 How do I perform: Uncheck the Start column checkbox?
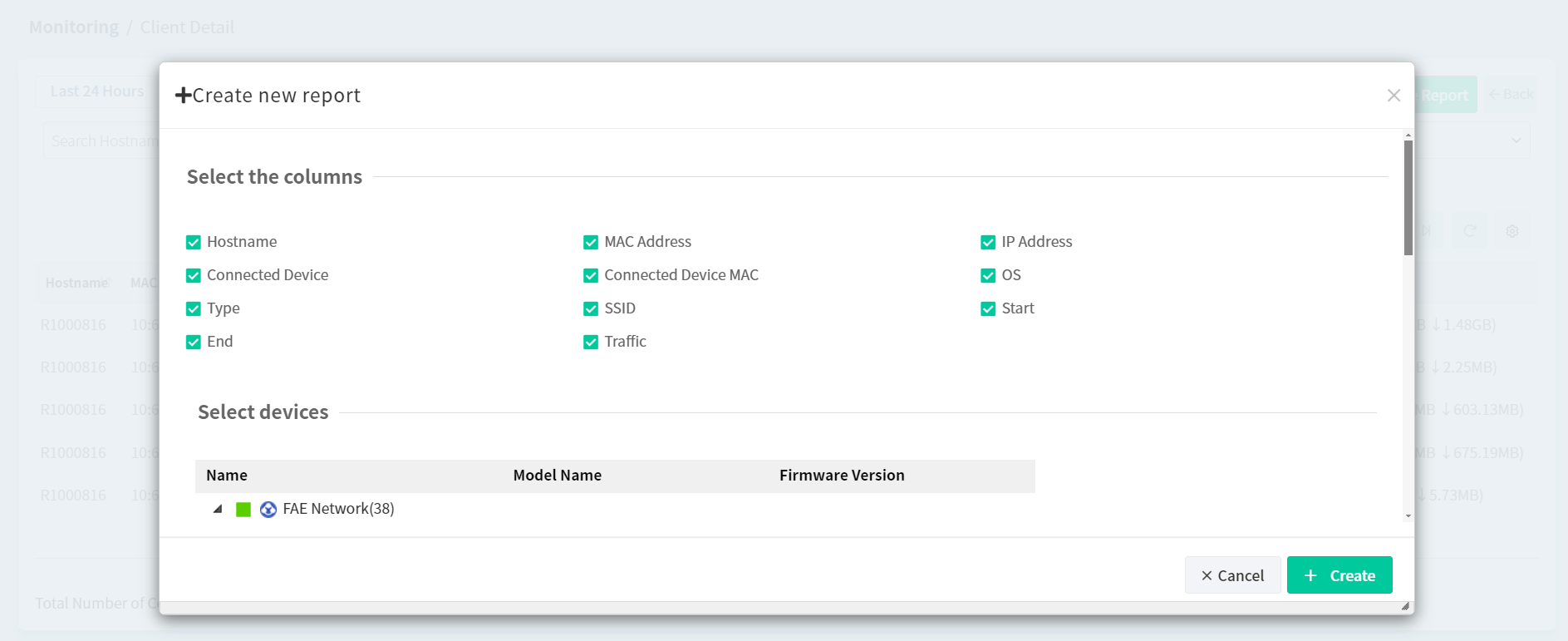[988, 308]
